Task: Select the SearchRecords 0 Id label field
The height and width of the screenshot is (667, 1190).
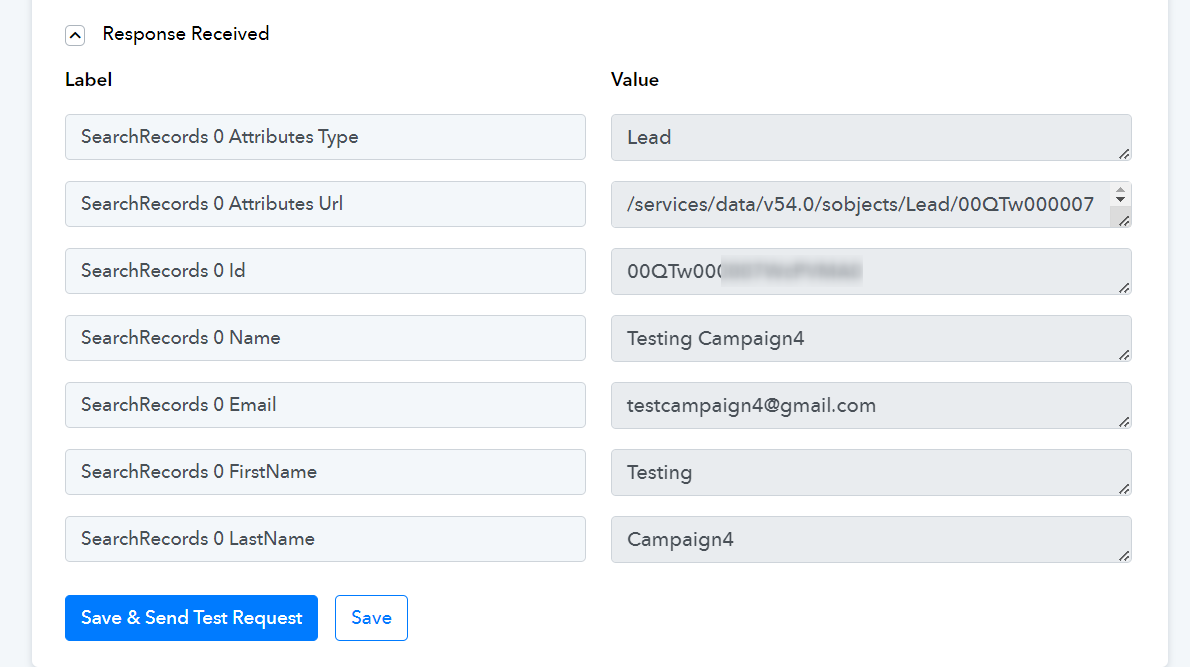Action: pyautogui.click(x=326, y=271)
